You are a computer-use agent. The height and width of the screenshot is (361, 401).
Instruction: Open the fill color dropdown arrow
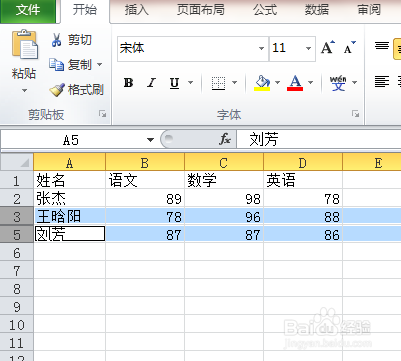click(277, 82)
